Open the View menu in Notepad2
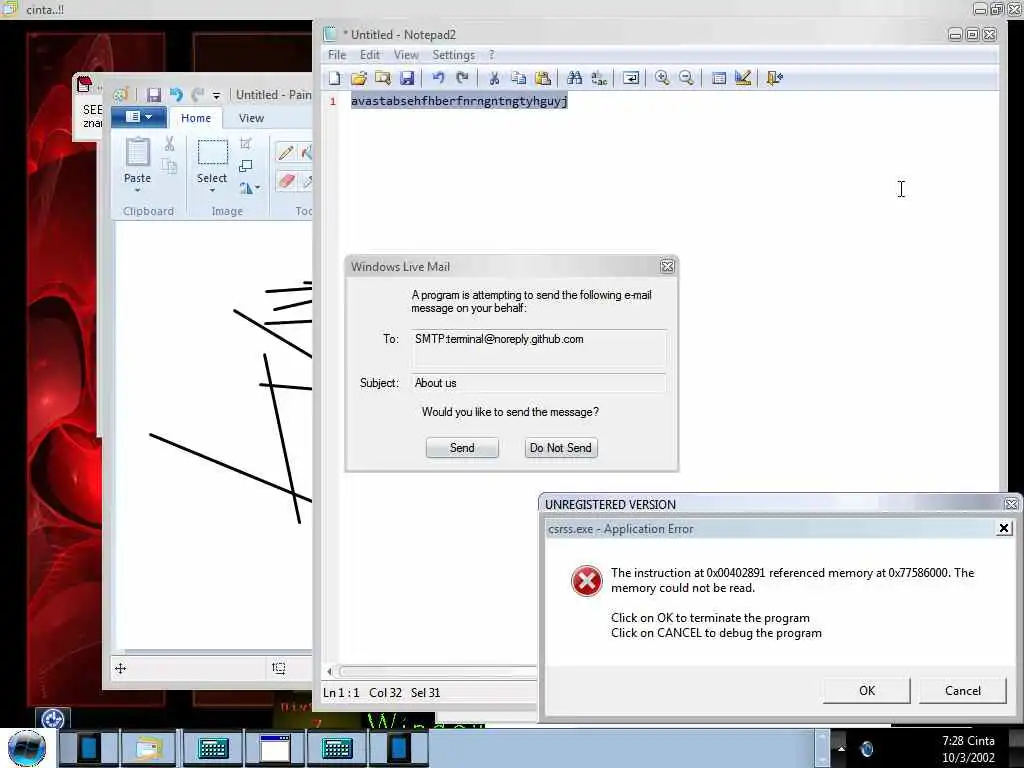This screenshot has width=1024, height=768. 406,55
